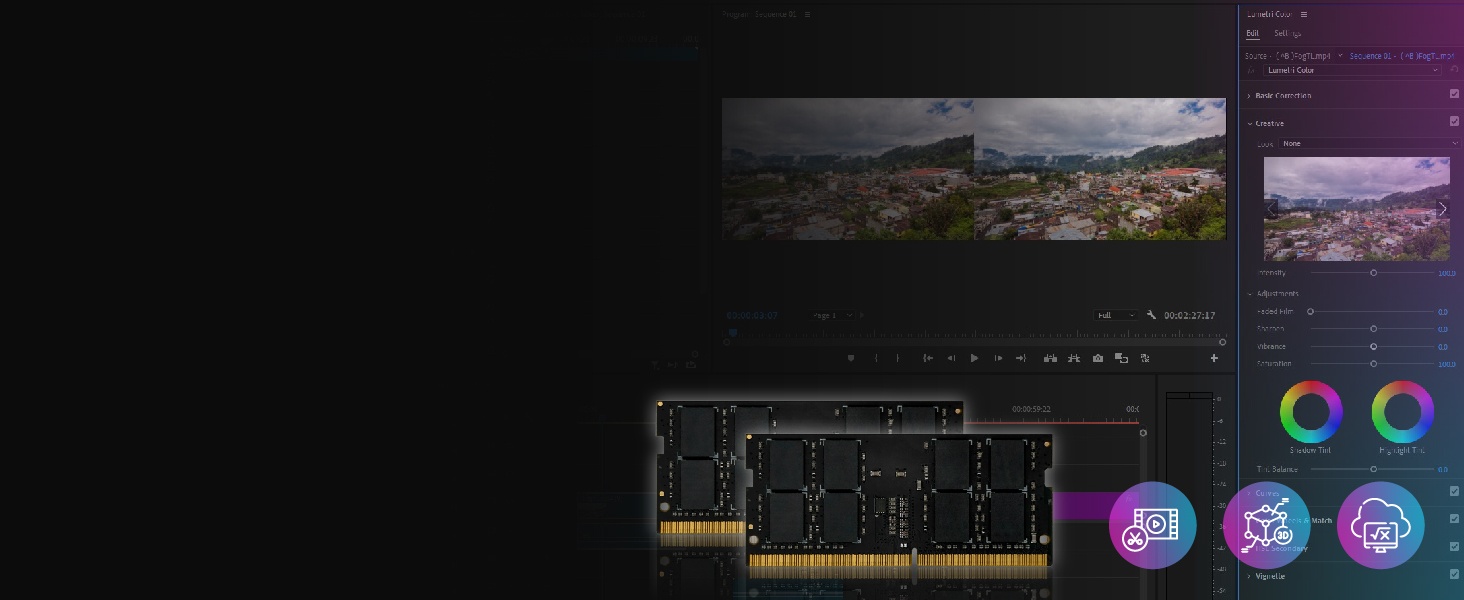1464x600 pixels.
Task: Select the Source clip tab in Lumetri
Action: click(1290, 56)
